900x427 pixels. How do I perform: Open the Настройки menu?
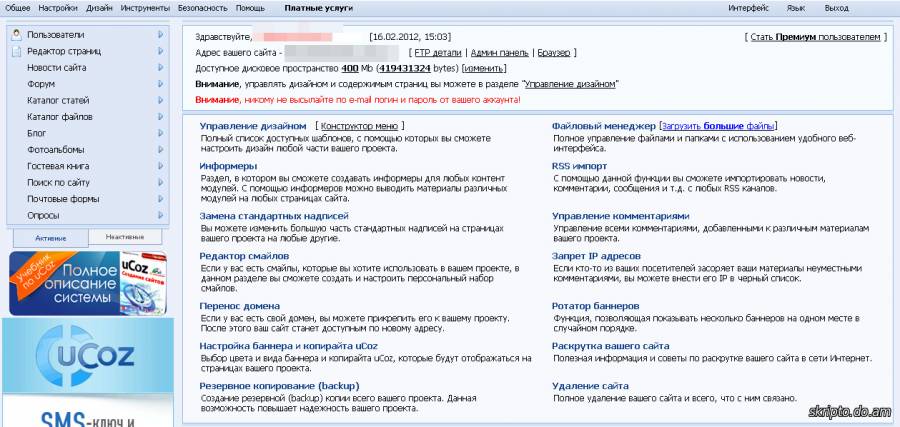(59, 7)
